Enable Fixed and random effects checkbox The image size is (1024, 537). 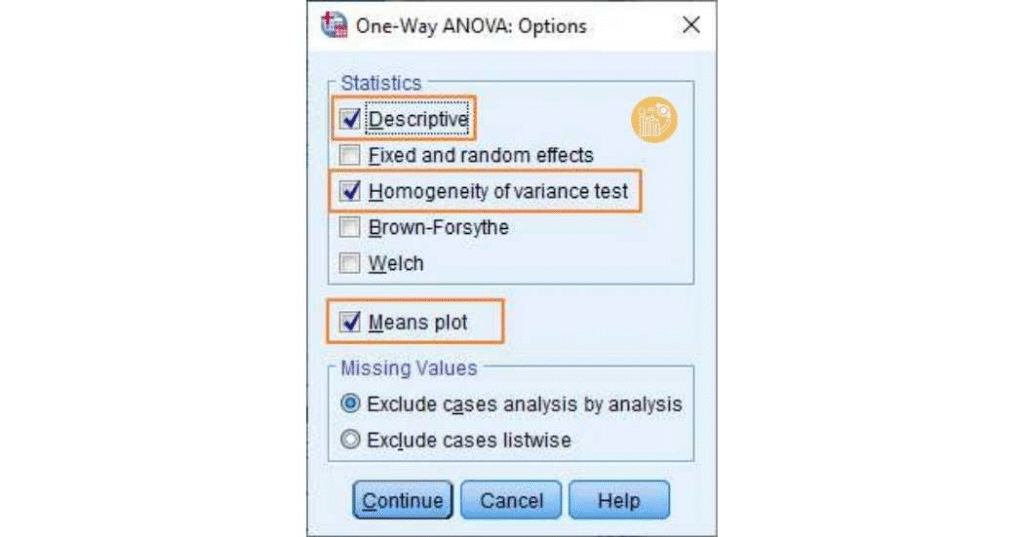pyautogui.click(x=350, y=155)
